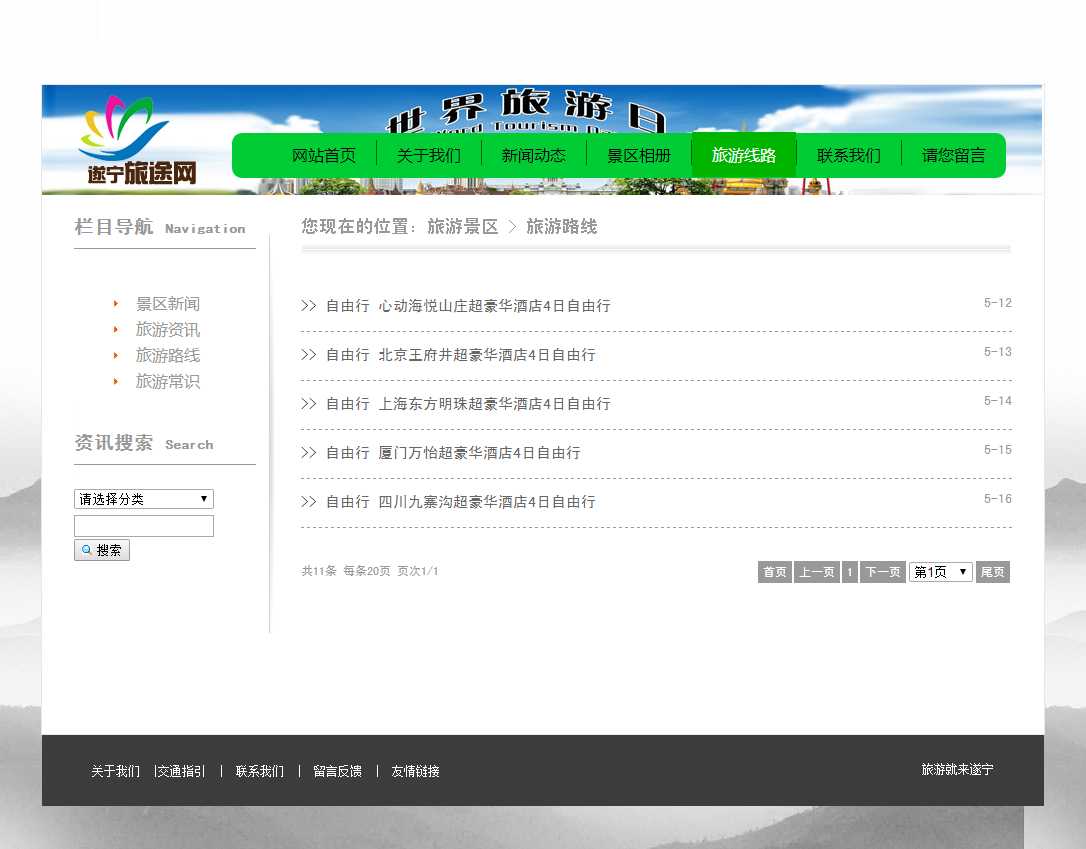Open 关于我们 in the top navigation bar
1086x849 pixels.
pos(428,155)
